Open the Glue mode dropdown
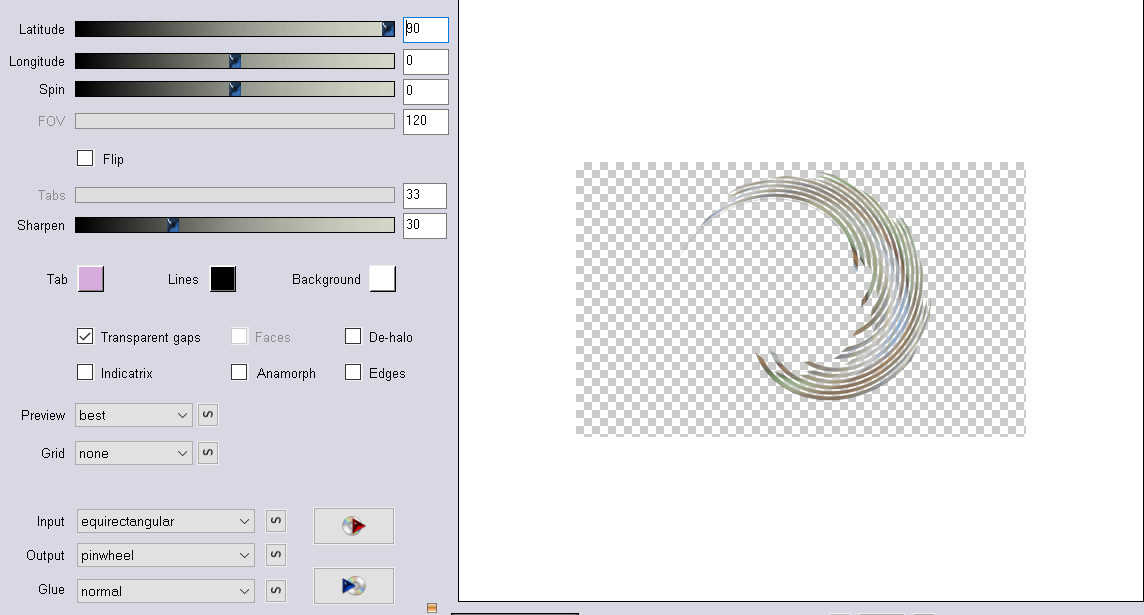Viewport: 1144px width, 615px height. 165,591
